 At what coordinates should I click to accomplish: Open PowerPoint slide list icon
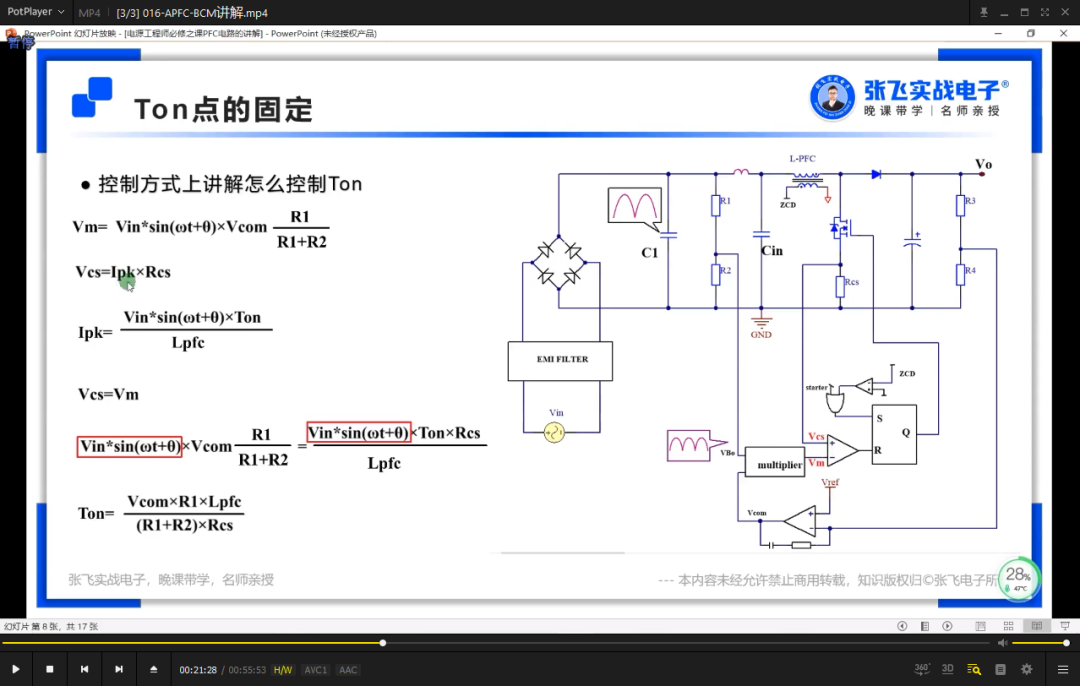(924, 626)
